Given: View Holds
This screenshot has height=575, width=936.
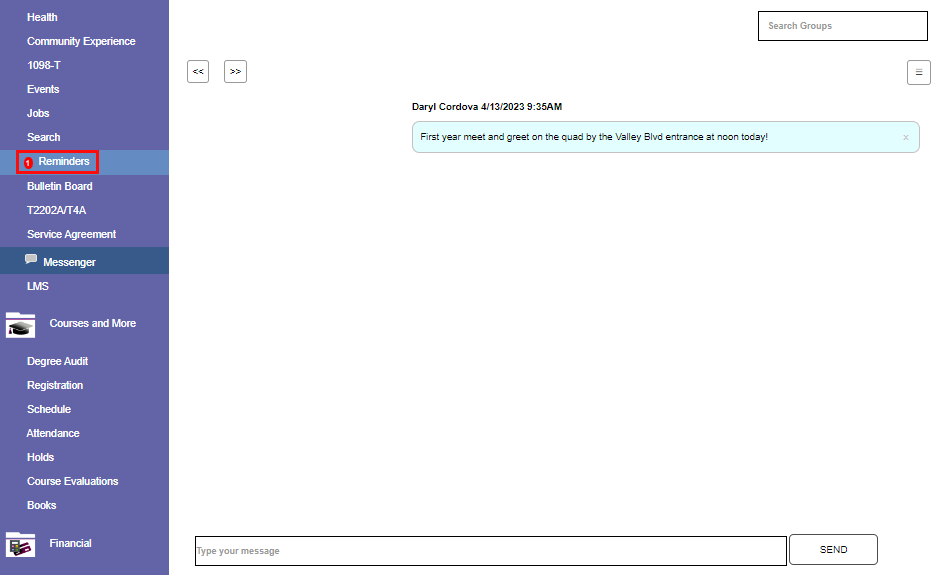Looking at the screenshot, I should [40, 457].
